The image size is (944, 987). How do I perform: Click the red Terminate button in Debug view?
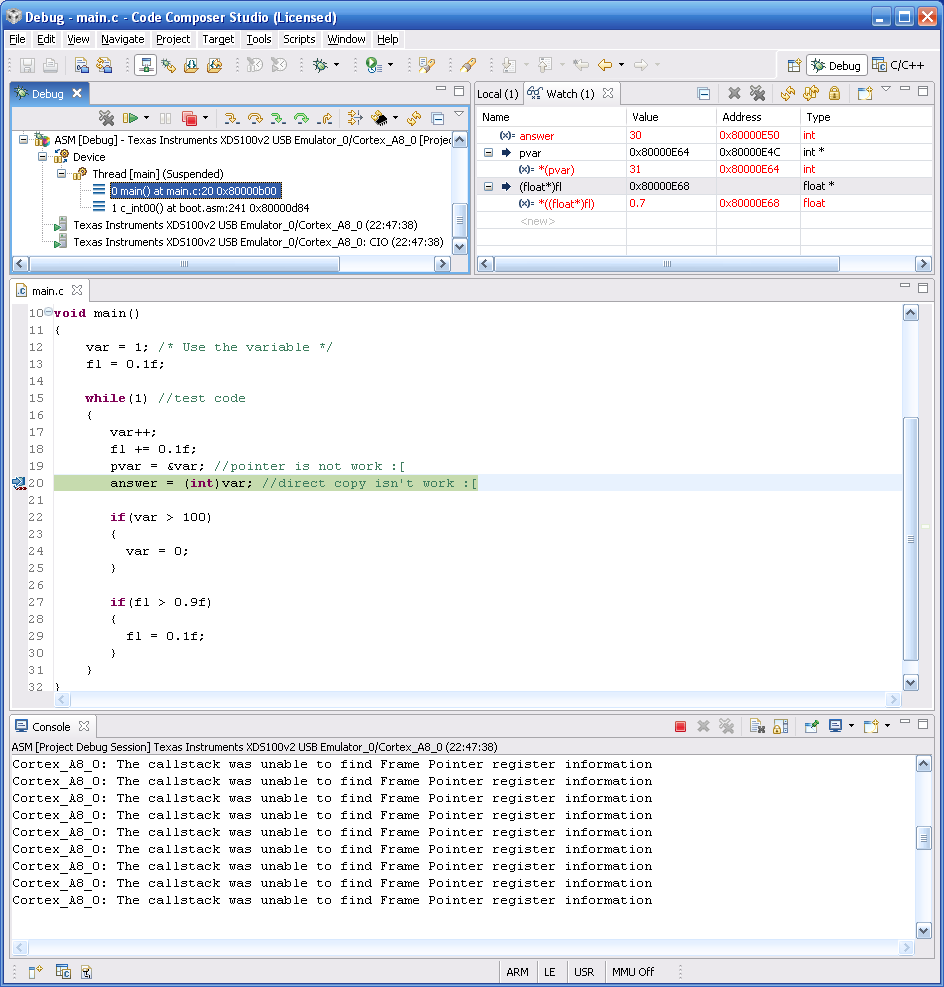pos(189,118)
